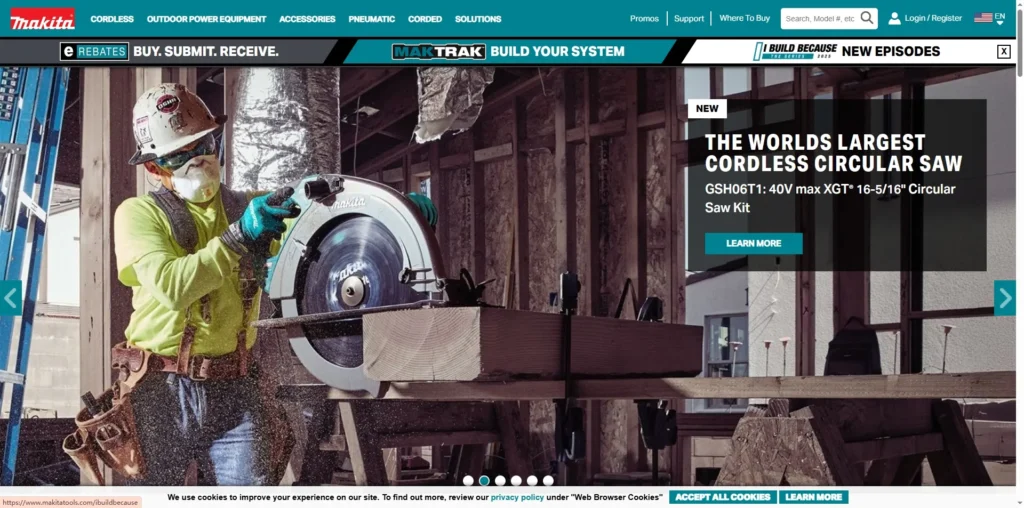Accept all cookies
Screen dimensions: 1024x508
(x=722, y=497)
